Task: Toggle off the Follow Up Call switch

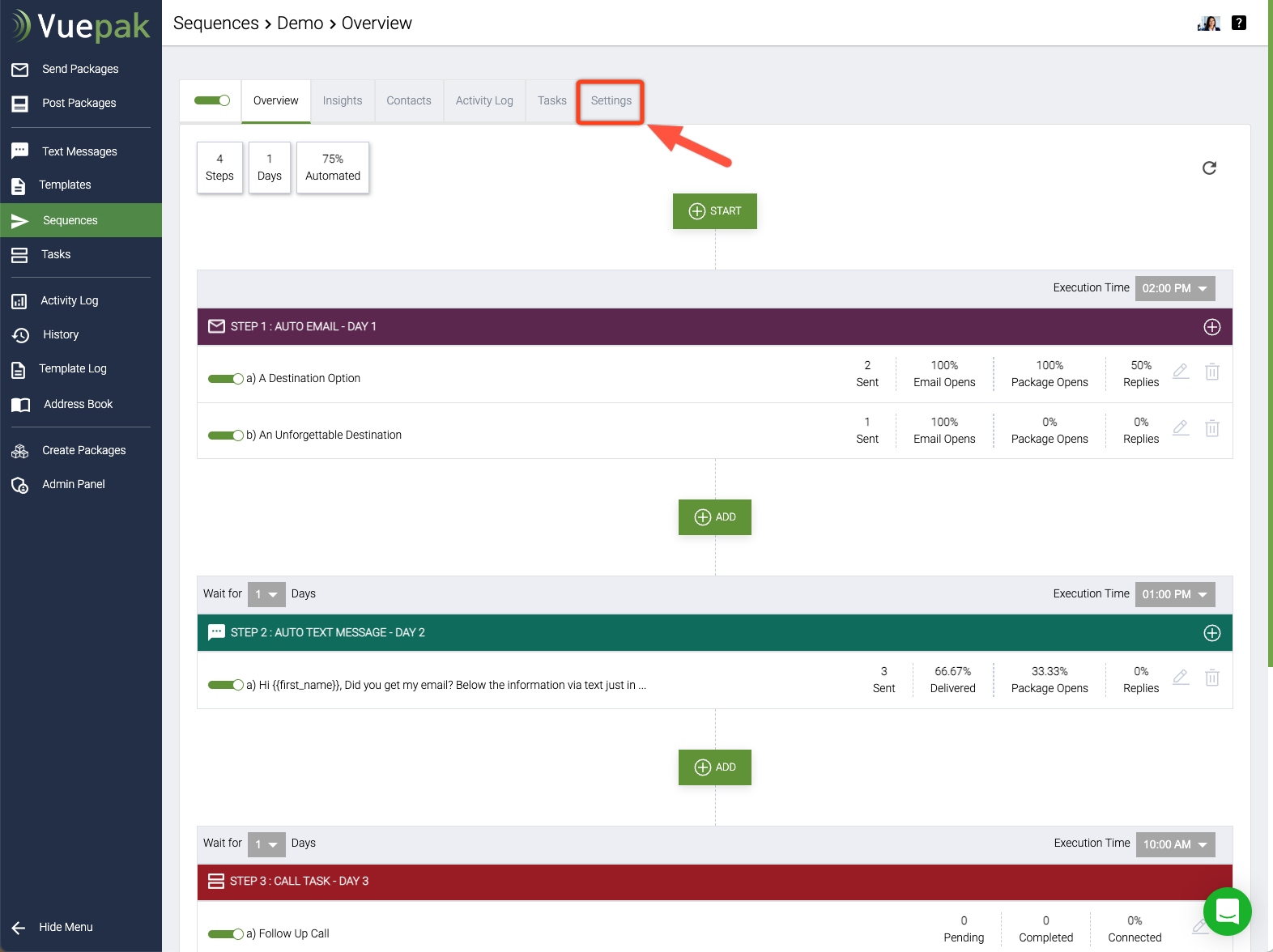Action: [x=225, y=934]
